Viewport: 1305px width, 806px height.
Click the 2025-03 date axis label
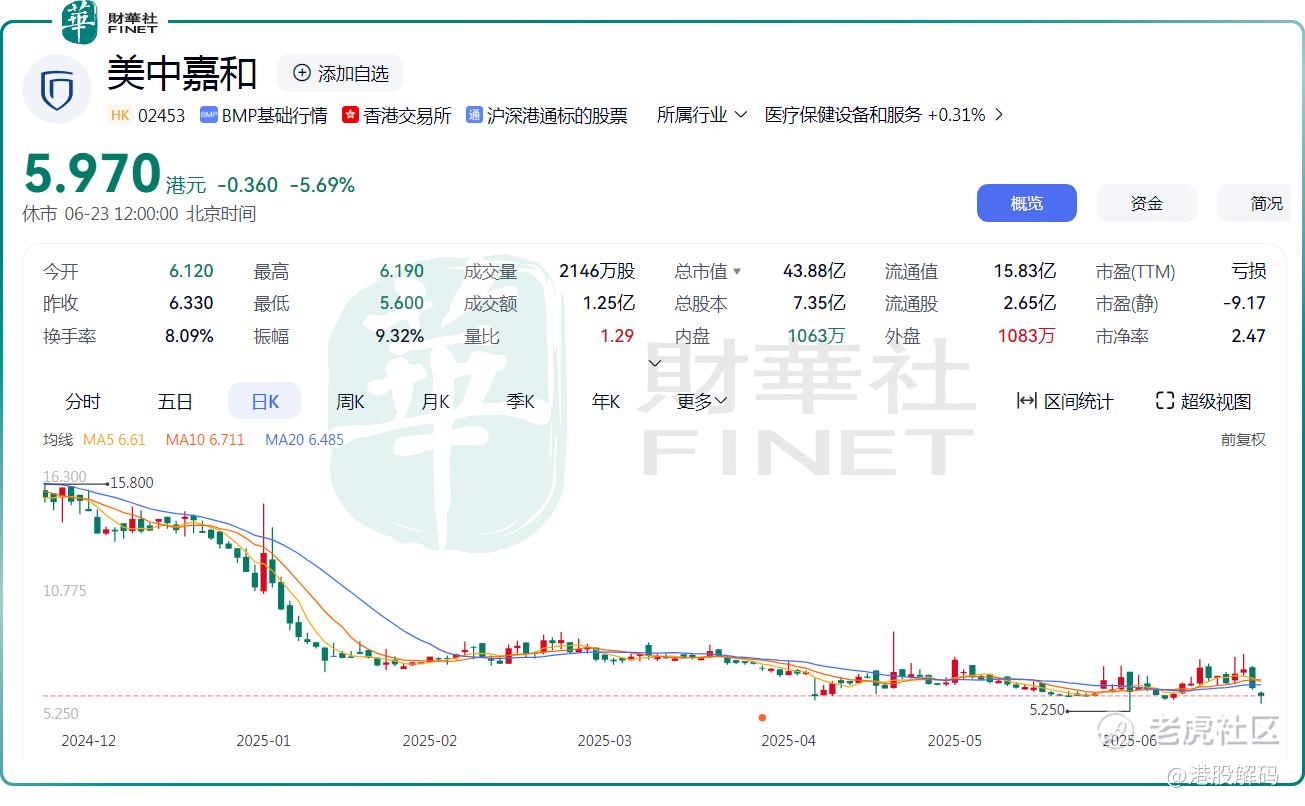(x=605, y=741)
